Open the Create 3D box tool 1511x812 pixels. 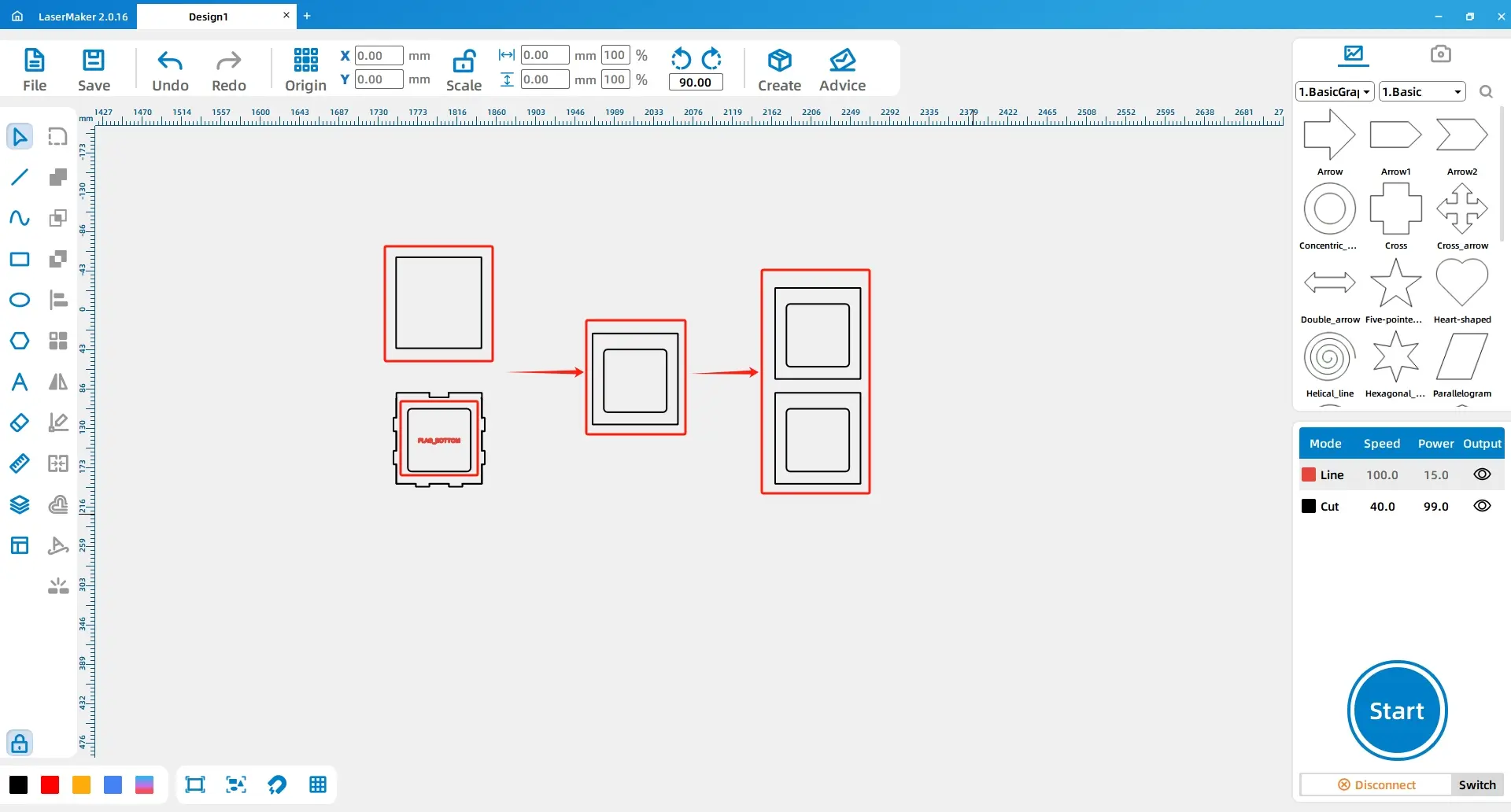point(779,69)
